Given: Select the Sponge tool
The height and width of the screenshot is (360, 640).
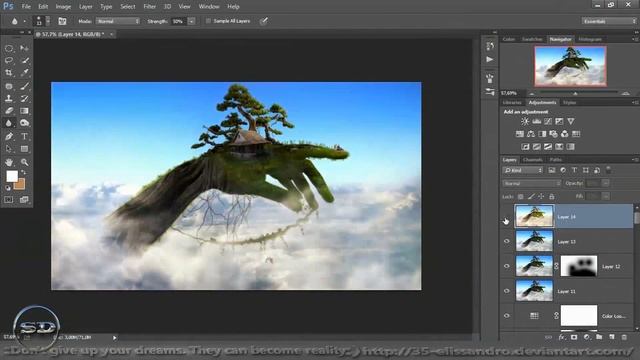Looking at the screenshot, I should 24,123.
